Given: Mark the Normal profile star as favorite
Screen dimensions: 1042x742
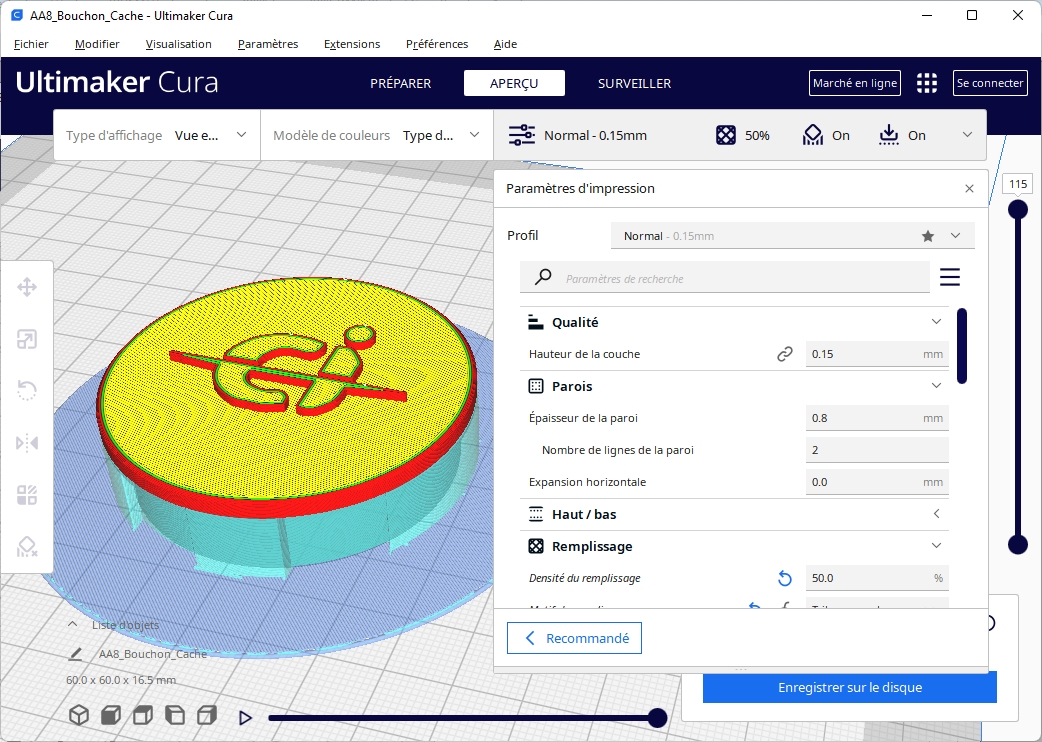Looking at the screenshot, I should coord(928,236).
